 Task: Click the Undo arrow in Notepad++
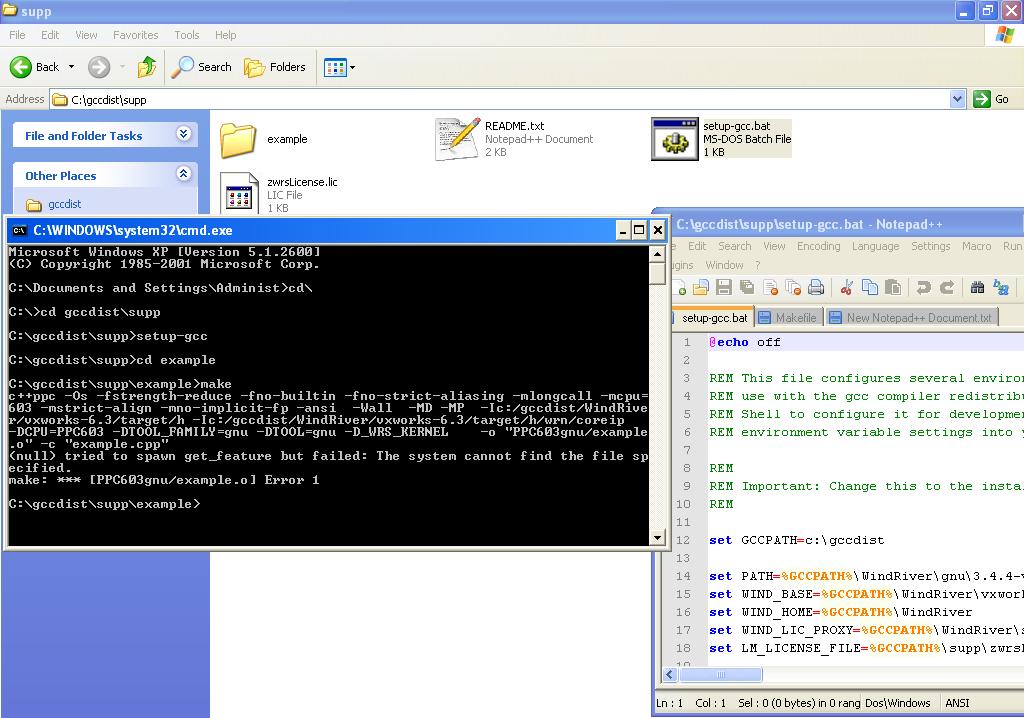(923, 288)
